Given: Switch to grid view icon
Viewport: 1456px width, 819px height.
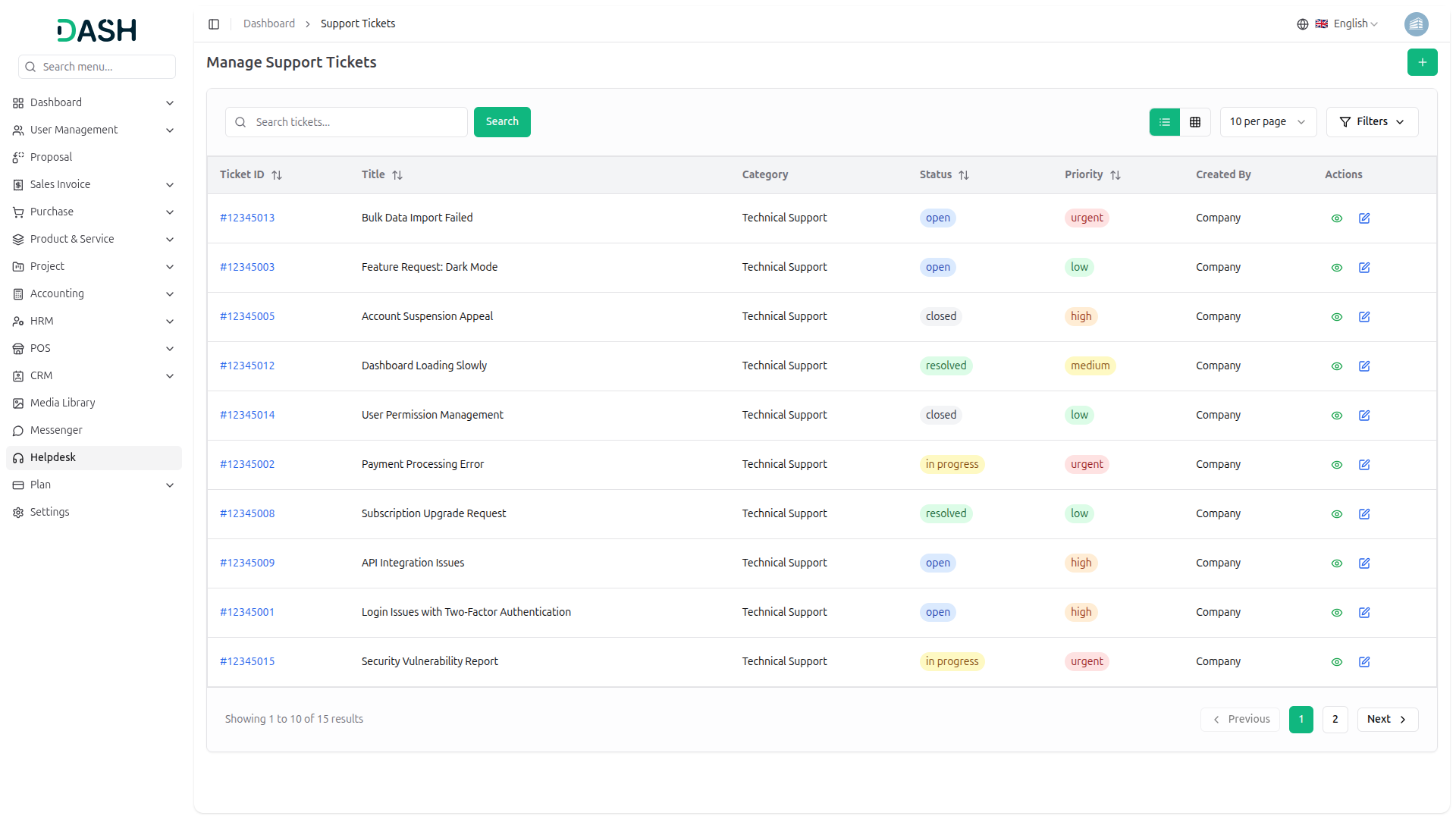Looking at the screenshot, I should point(1195,122).
